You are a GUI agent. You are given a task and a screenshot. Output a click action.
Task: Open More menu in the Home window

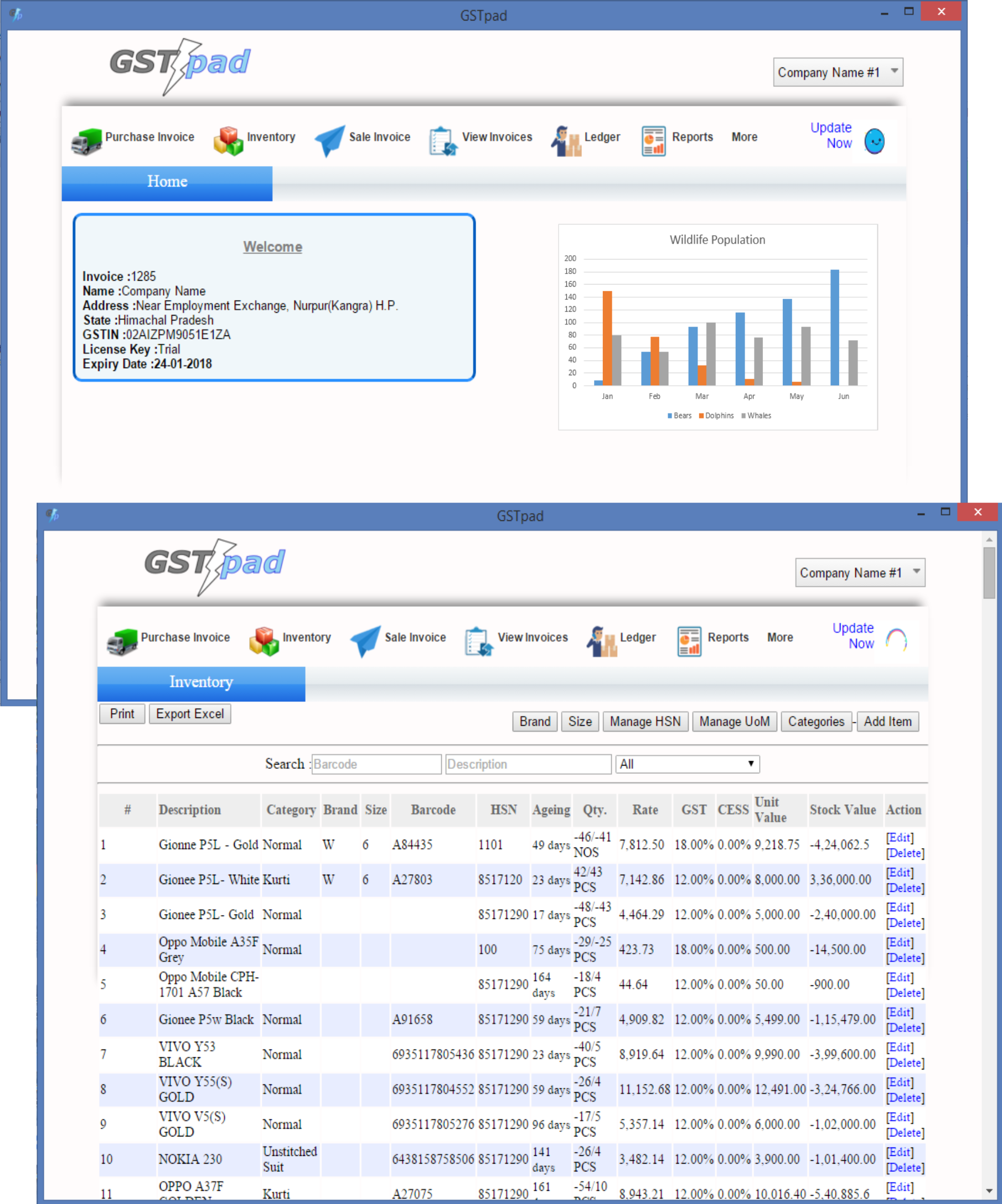tap(744, 137)
